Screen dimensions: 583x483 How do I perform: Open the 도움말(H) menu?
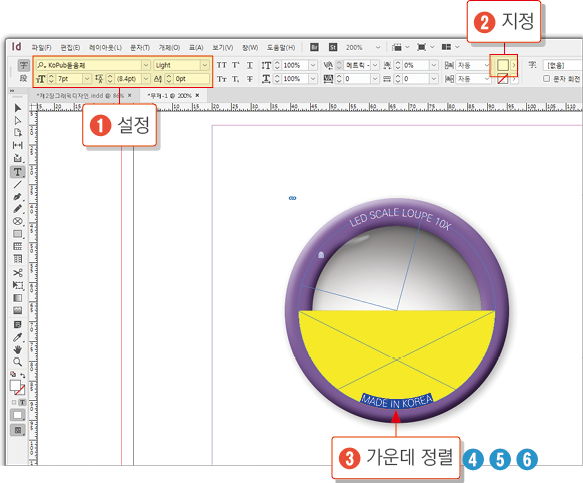[x=281, y=48]
